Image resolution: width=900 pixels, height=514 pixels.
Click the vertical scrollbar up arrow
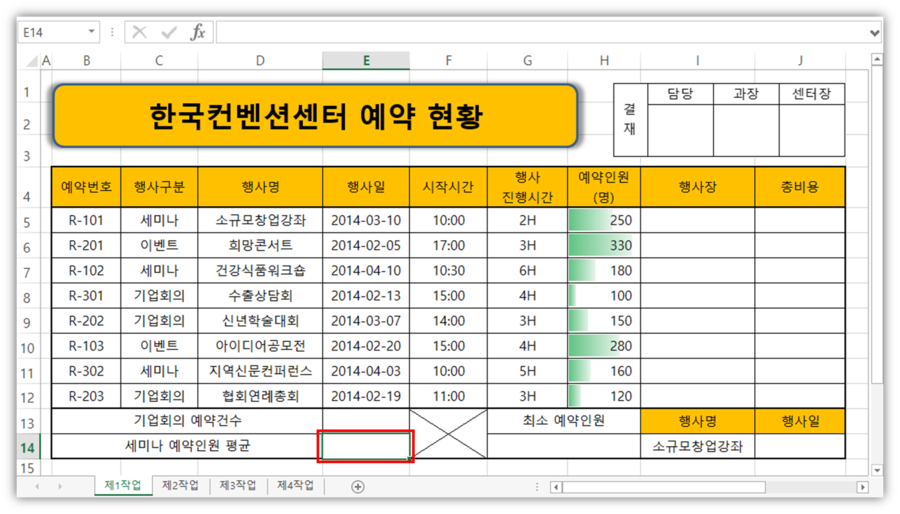coord(876,61)
